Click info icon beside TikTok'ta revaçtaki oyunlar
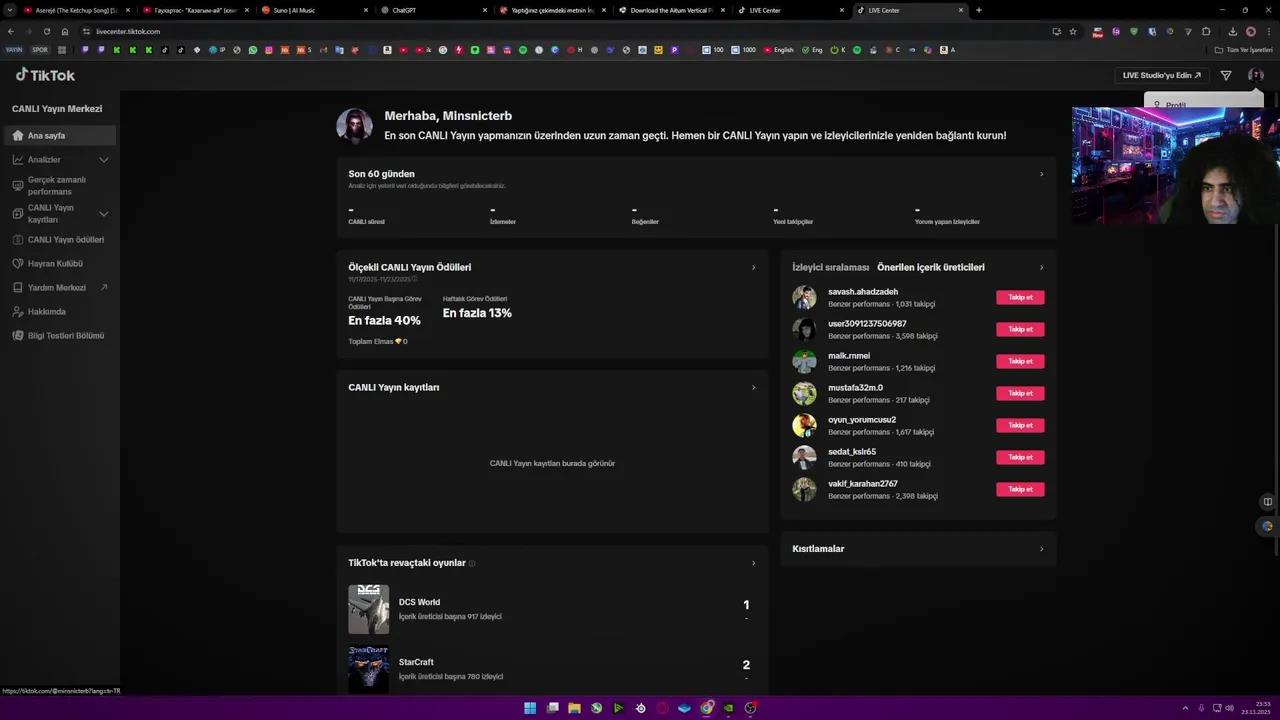The image size is (1280, 720). tap(472, 563)
